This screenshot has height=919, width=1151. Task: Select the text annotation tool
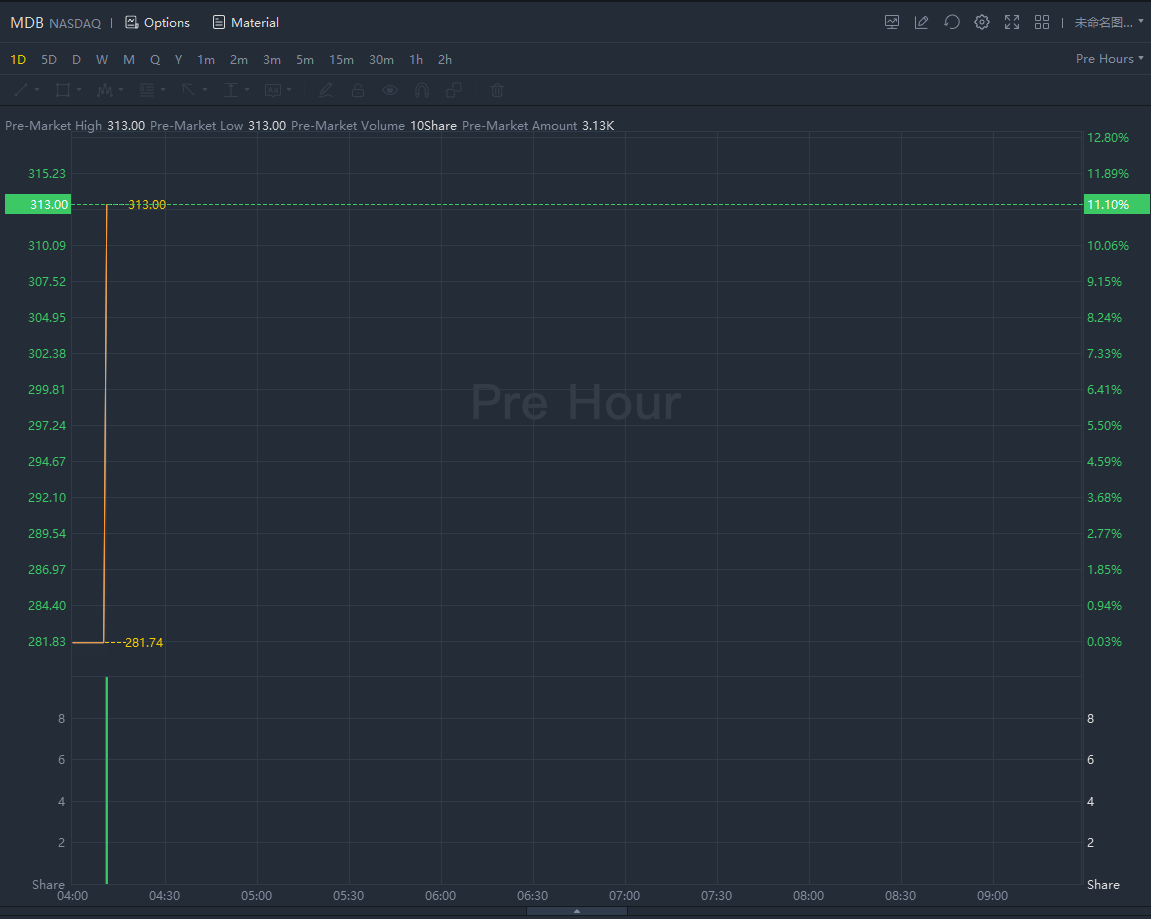point(273,90)
